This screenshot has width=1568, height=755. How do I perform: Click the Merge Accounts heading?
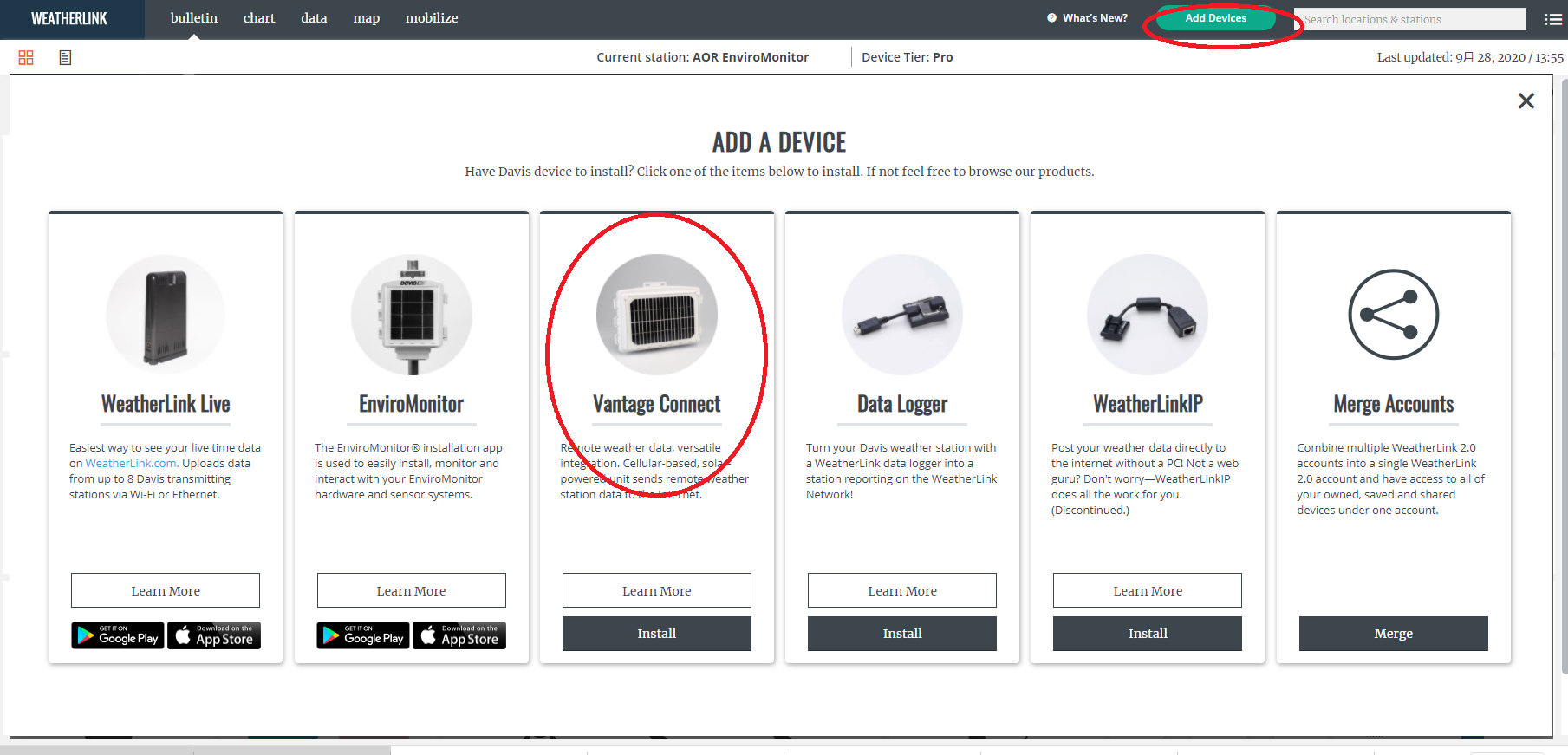(1394, 404)
